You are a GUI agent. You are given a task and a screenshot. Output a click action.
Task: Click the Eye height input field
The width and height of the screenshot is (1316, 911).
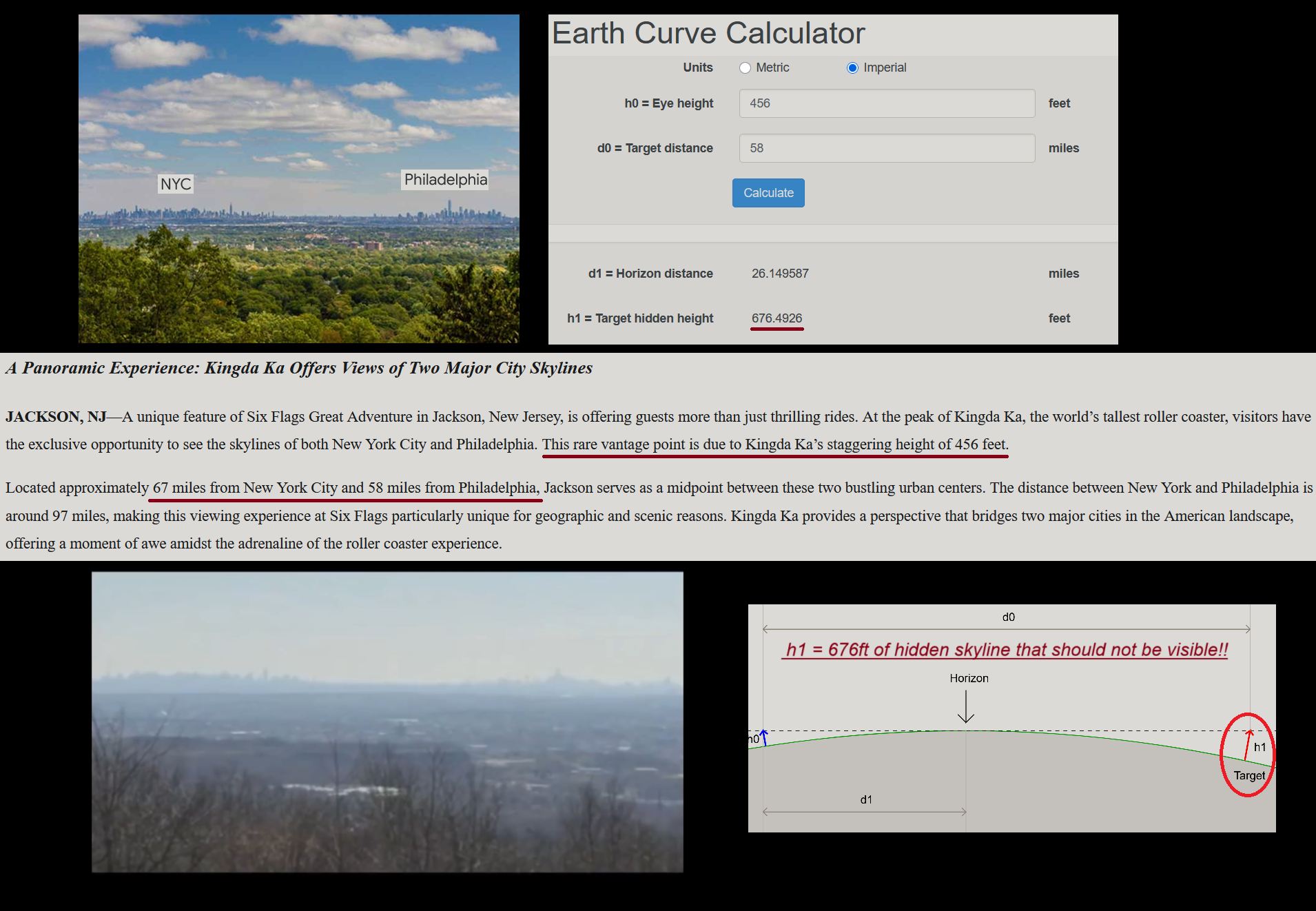point(887,103)
